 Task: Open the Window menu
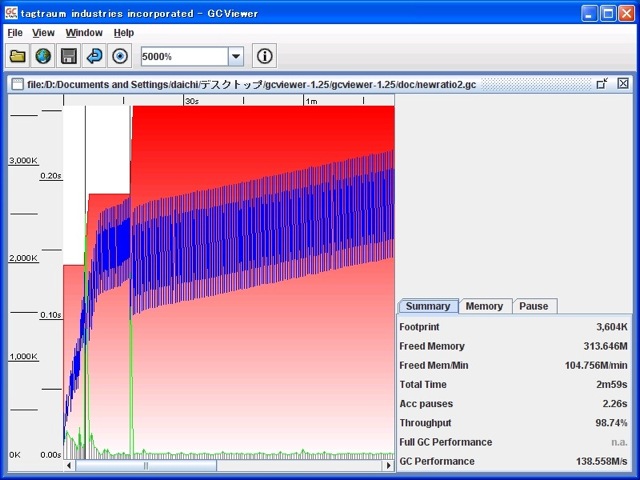pos(84,33)
